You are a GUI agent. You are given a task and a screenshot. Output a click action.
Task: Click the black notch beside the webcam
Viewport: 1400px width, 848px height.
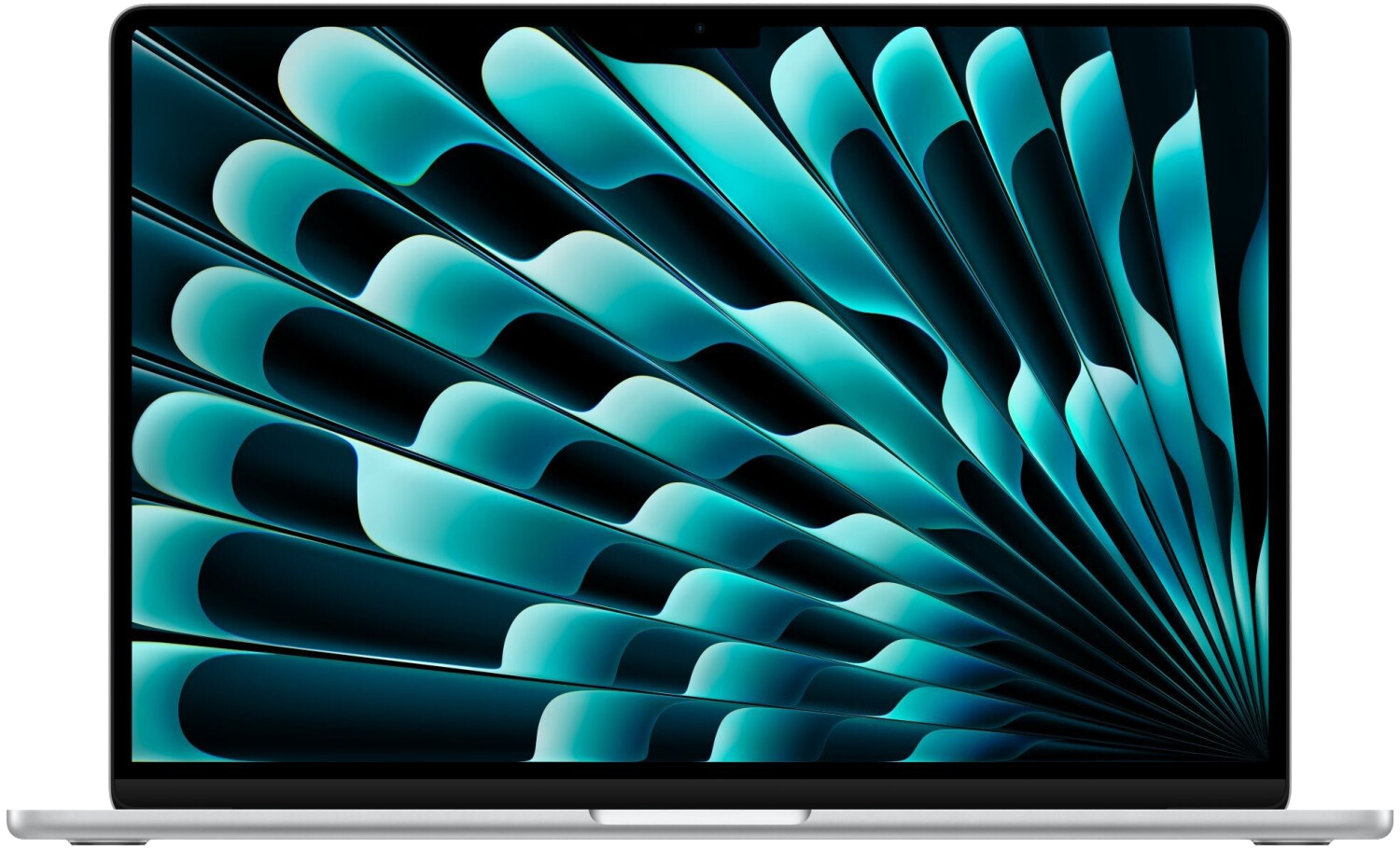733,37
